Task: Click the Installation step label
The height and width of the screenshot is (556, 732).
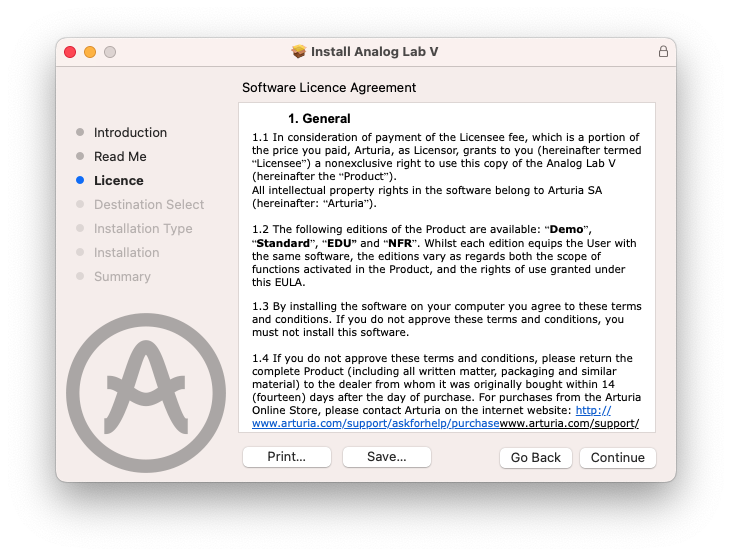Action: coord(127,253)
